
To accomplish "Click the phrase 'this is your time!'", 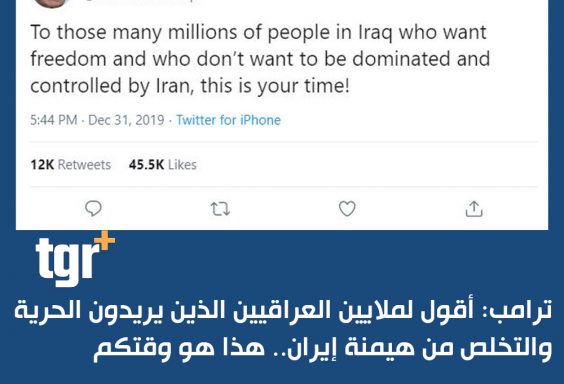I will 275,86.
